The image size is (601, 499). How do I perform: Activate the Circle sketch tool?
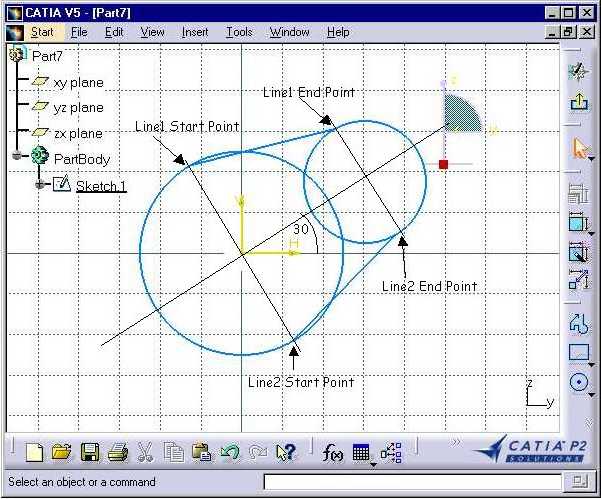click(578, 382)
